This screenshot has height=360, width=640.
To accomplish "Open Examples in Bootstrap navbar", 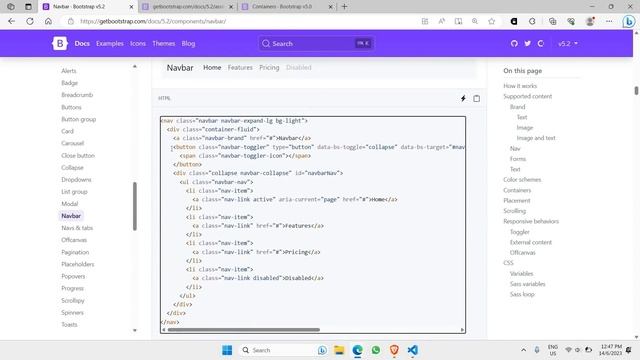I will coord(109,43).
